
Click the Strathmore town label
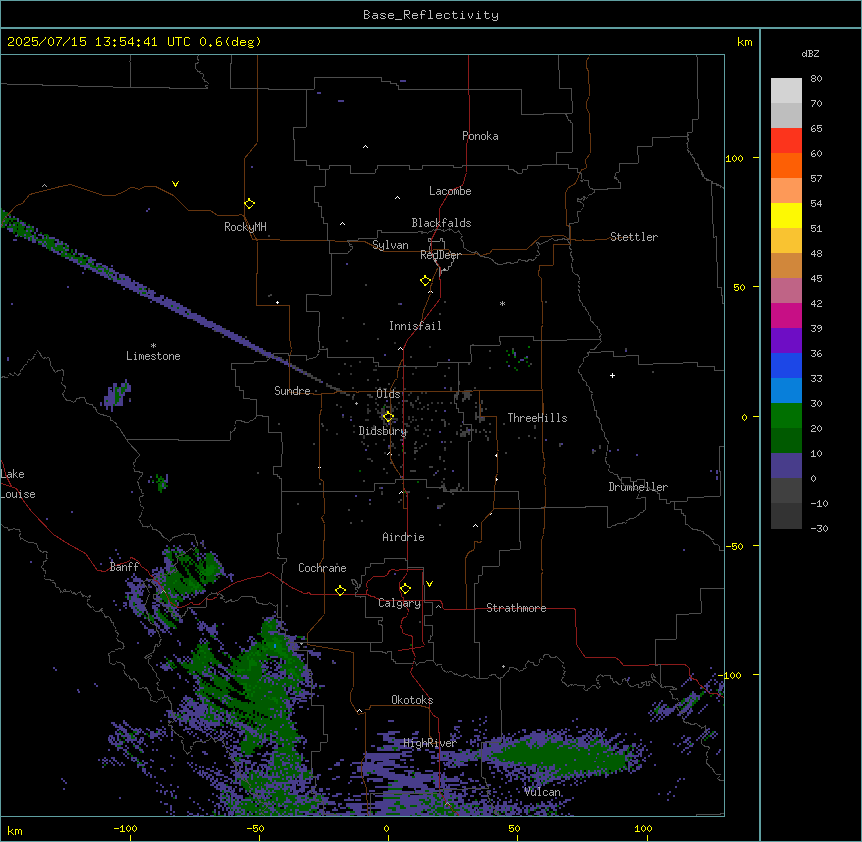(x=516, y=608)
